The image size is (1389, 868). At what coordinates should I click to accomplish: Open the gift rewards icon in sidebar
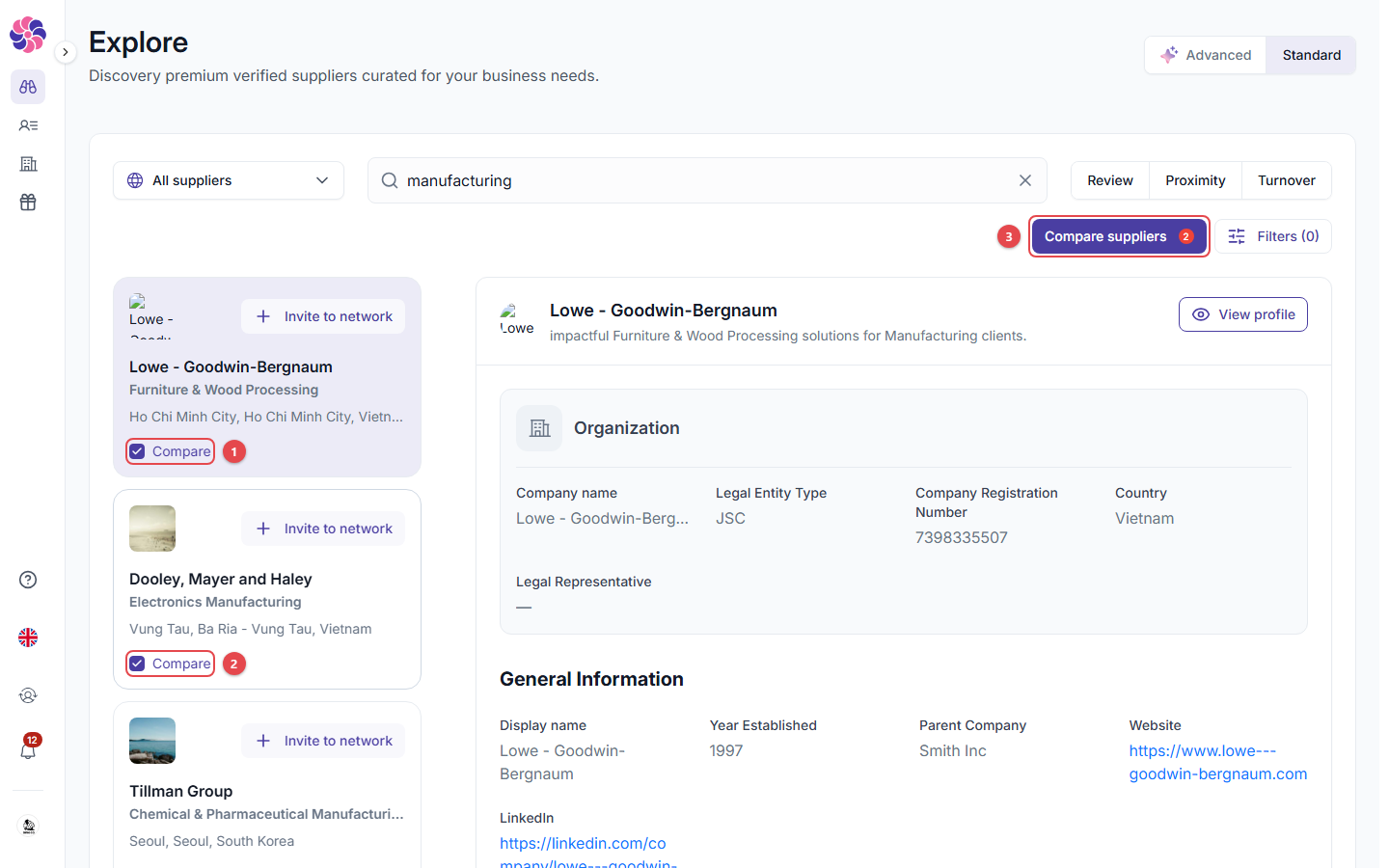(x=28, y=203)
